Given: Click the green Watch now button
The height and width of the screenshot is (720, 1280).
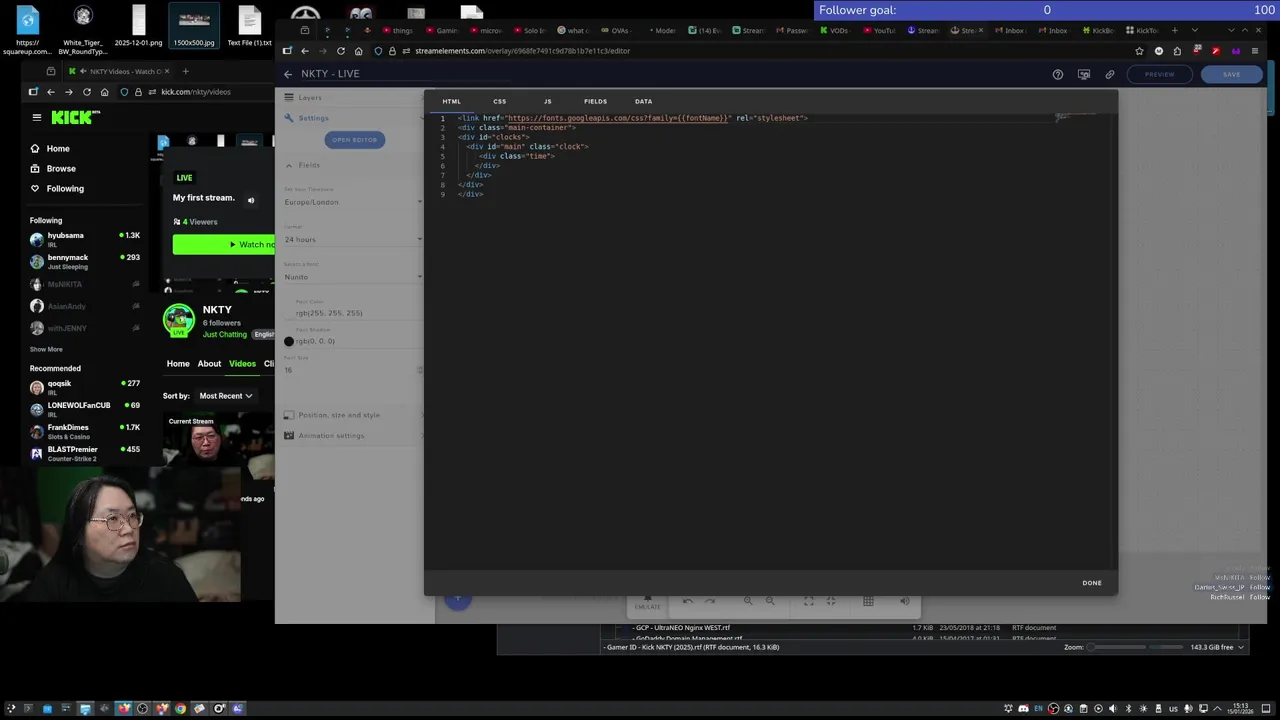Looking at the screenshot, I should (225, 244).
